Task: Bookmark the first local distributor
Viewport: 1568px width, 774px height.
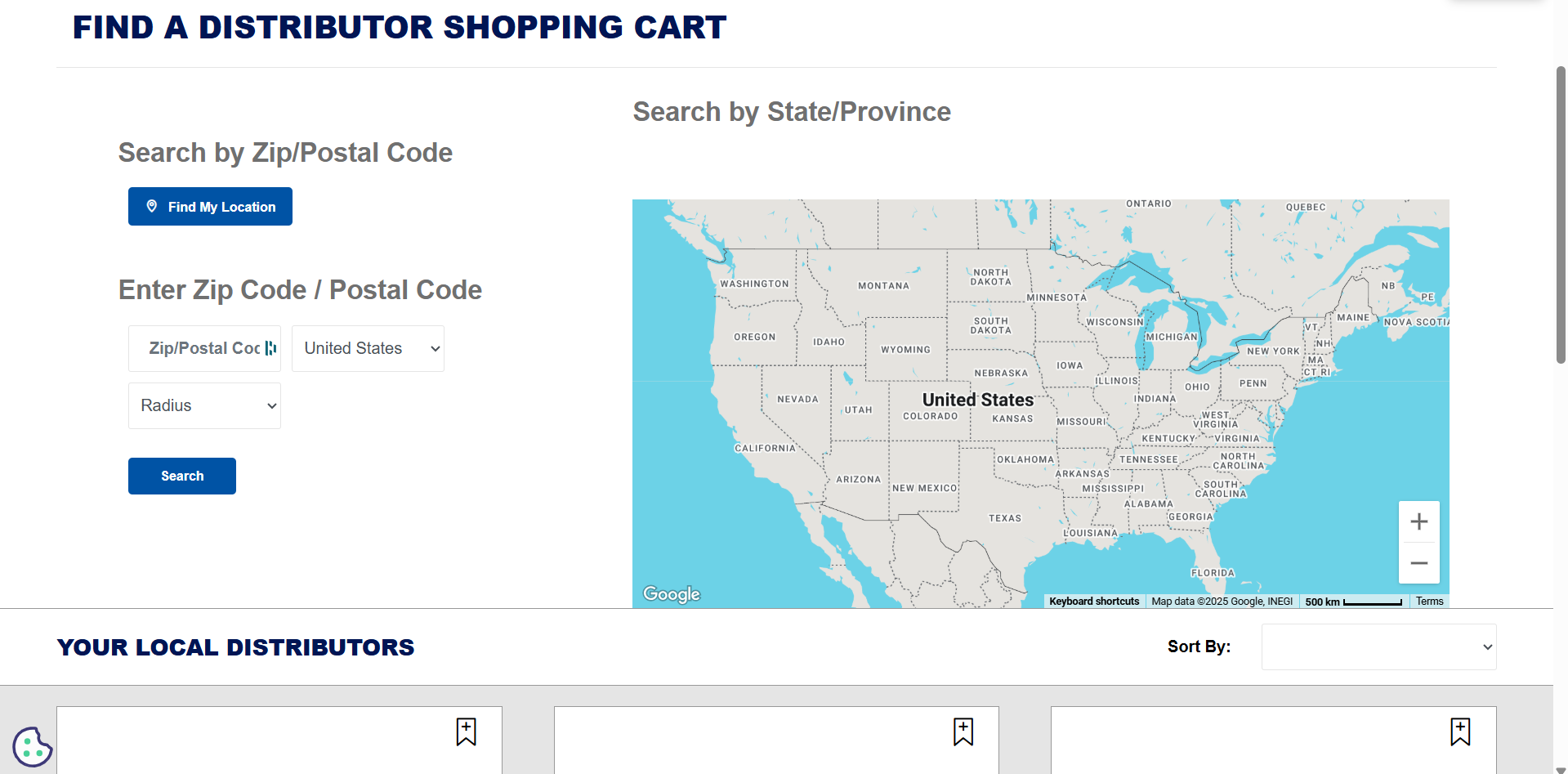Action: coord(467,733)
